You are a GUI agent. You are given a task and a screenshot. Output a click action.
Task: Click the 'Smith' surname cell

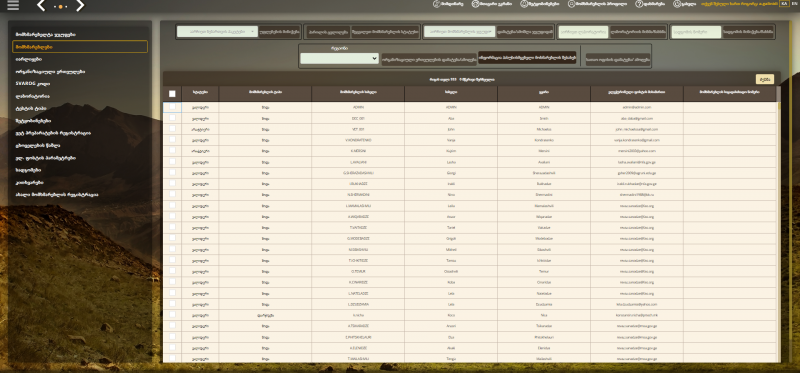coord(544,118)
